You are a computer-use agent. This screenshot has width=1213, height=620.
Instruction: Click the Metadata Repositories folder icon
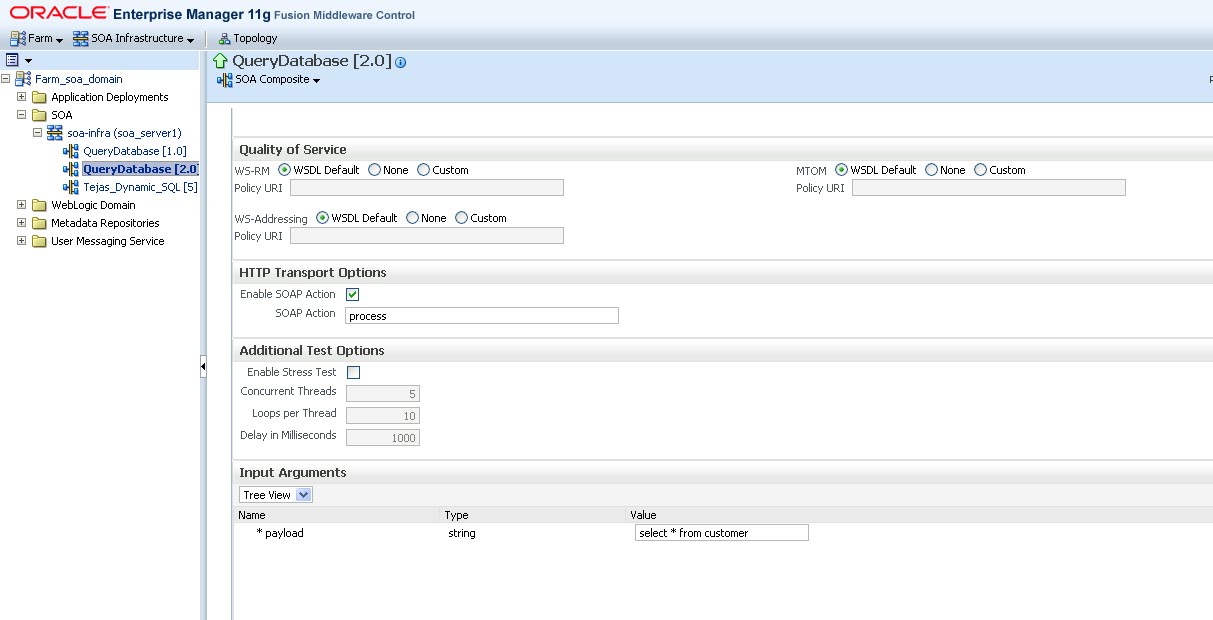(39, 223)
